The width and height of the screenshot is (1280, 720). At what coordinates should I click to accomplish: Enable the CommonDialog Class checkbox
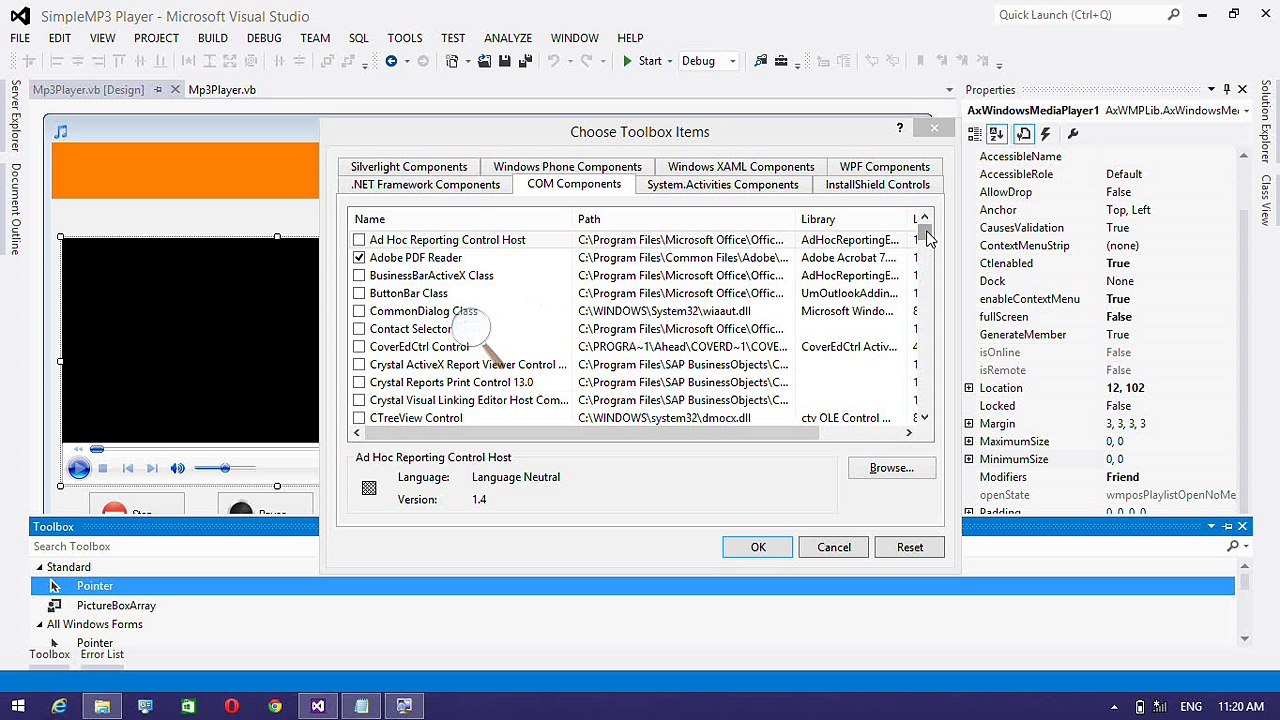359,311
